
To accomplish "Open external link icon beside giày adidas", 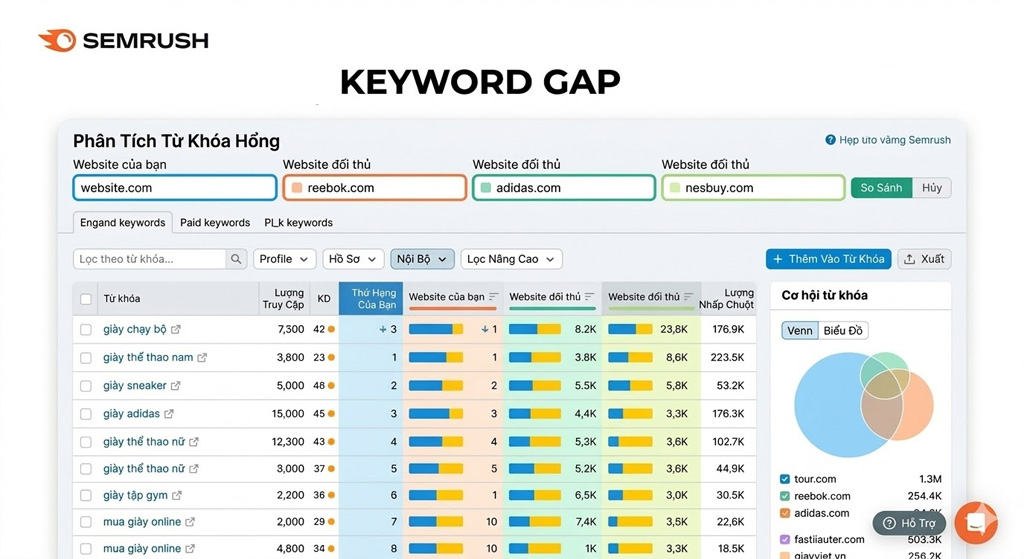I will click(169, 414).
